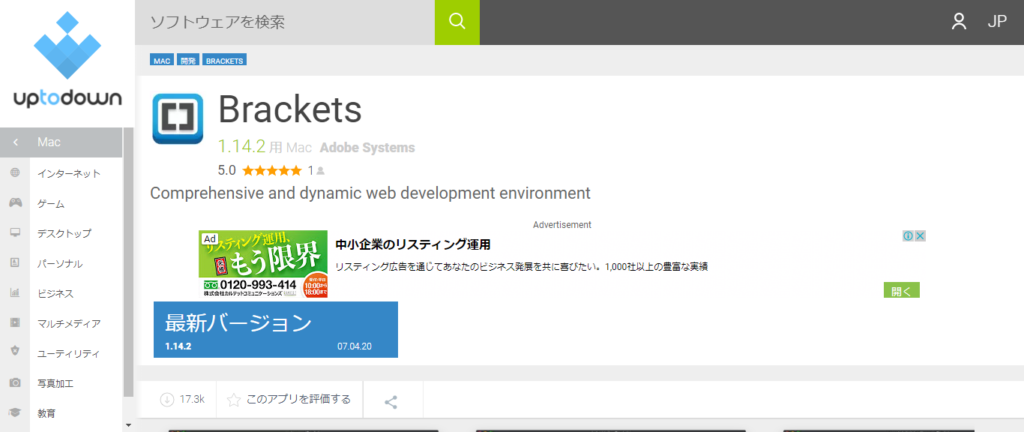Open the パーソナル category

(x=60, y=264)
